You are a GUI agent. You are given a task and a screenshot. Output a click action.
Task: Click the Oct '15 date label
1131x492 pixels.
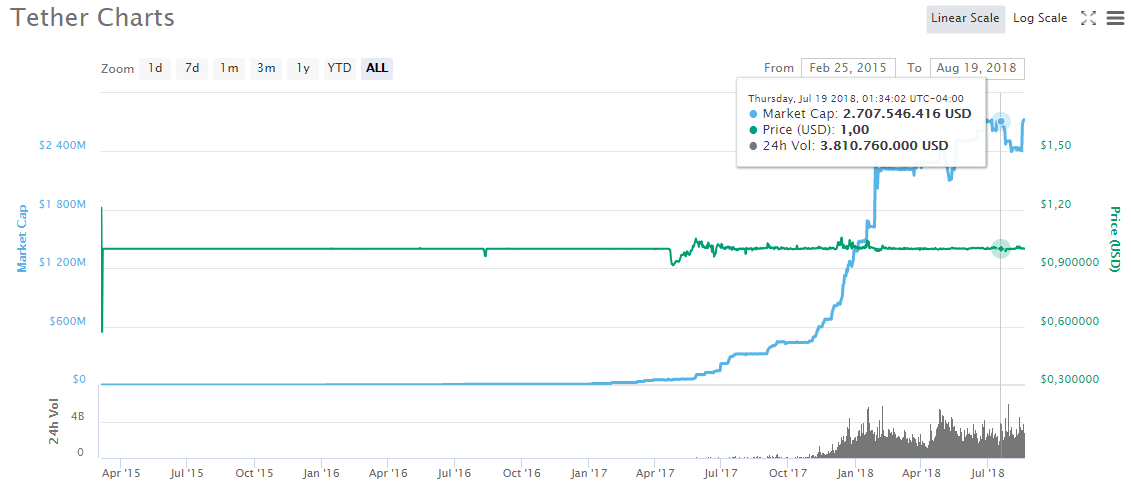pyautogui.click(x=255, y=473)
